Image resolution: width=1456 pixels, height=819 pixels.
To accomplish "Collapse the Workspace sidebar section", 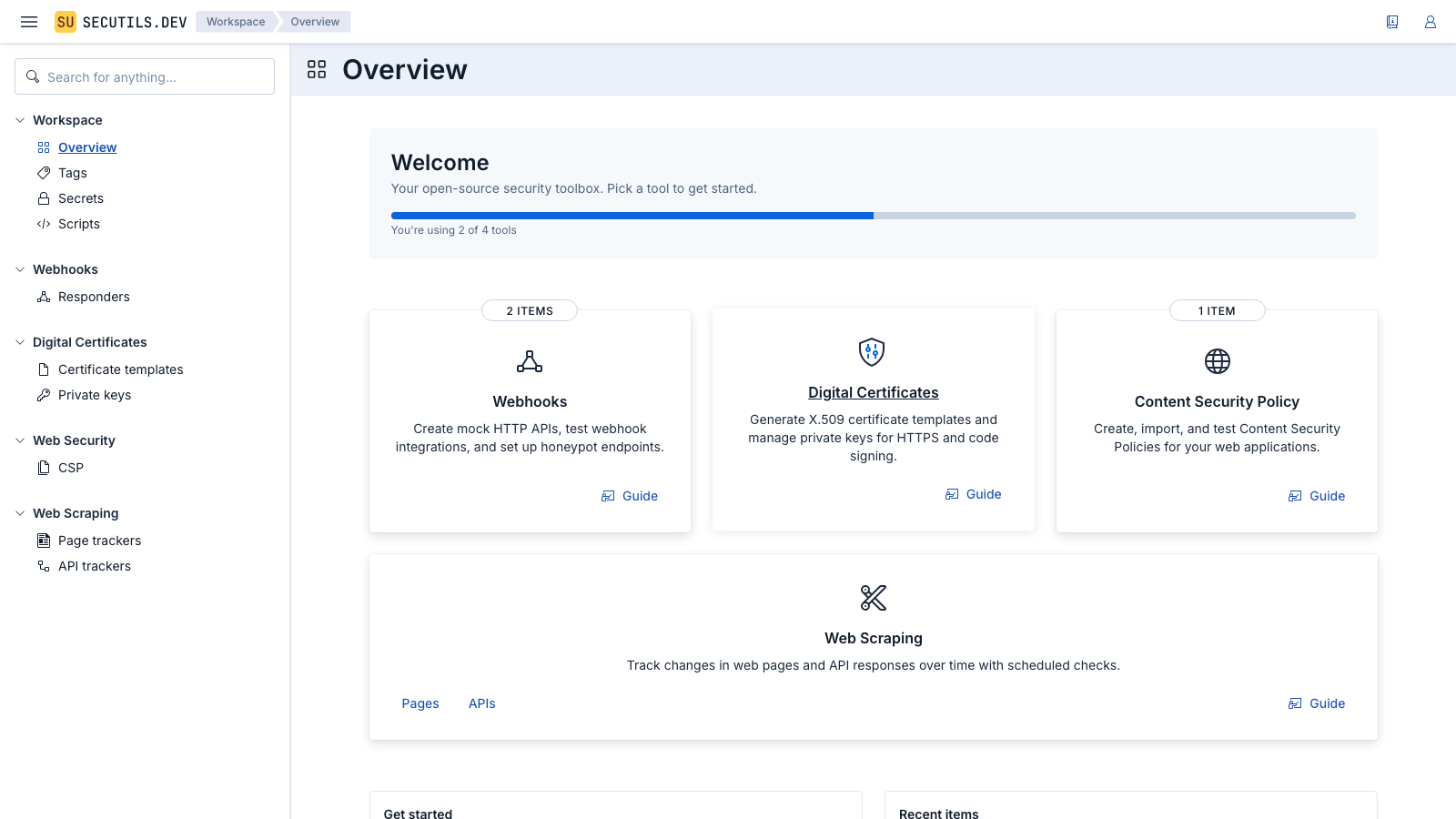I will point(19,119).
